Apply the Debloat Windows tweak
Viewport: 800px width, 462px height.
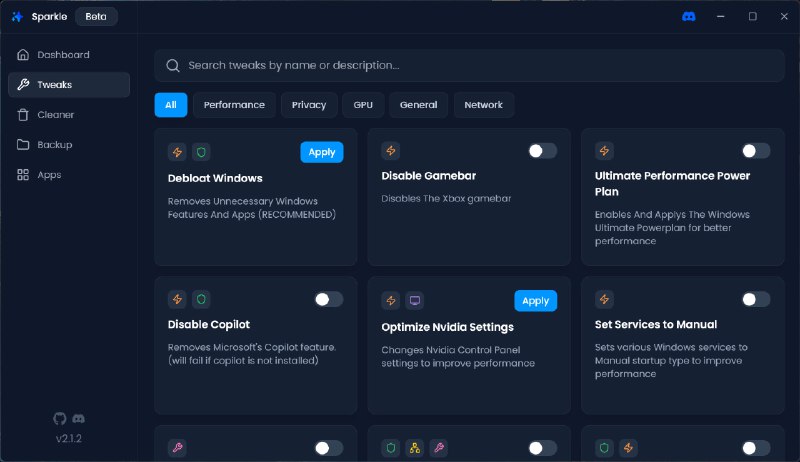pos(321,152)
